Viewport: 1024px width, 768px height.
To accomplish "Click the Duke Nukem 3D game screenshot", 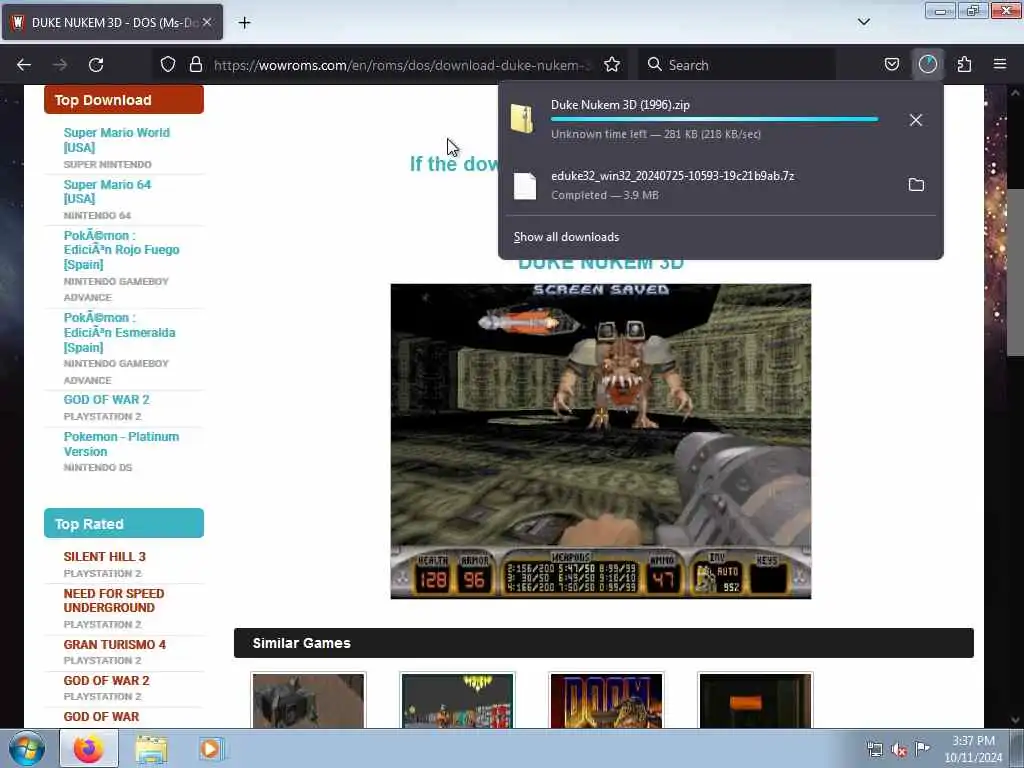I will point(601,441).
